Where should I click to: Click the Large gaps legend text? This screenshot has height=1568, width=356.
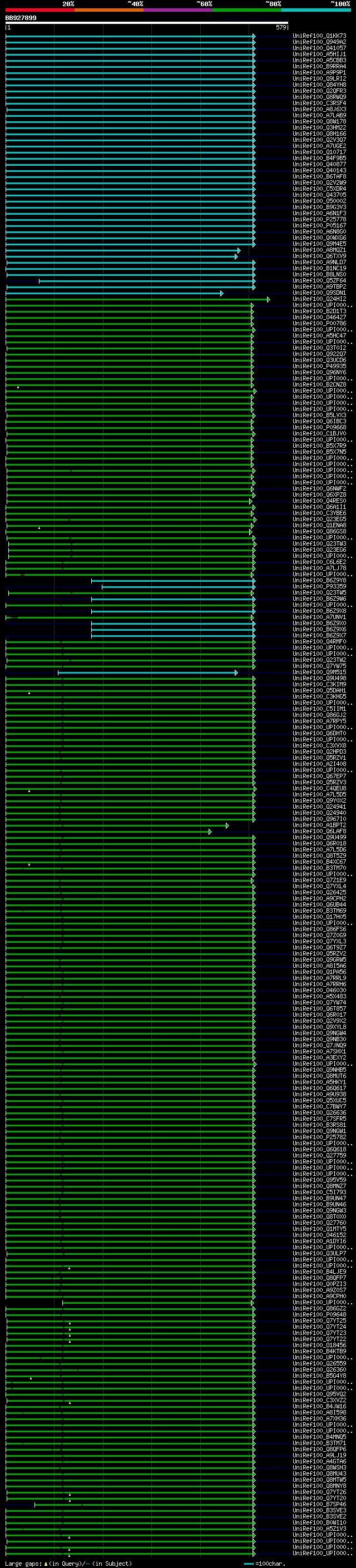[68, 1564]
